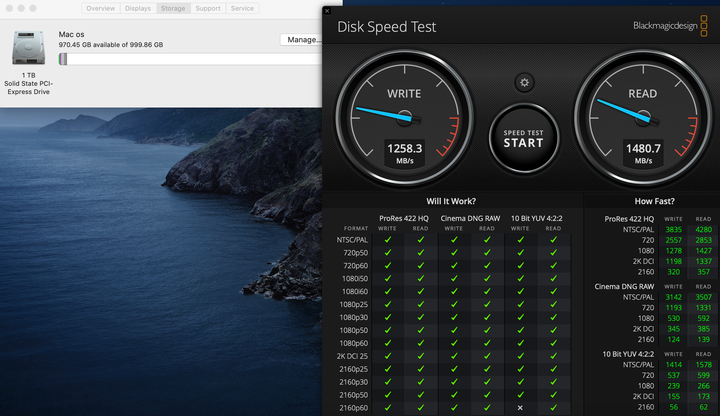Click 10 Bit YUV 2160 write value 56
720x416 pixels.
(x=674, y=407)
